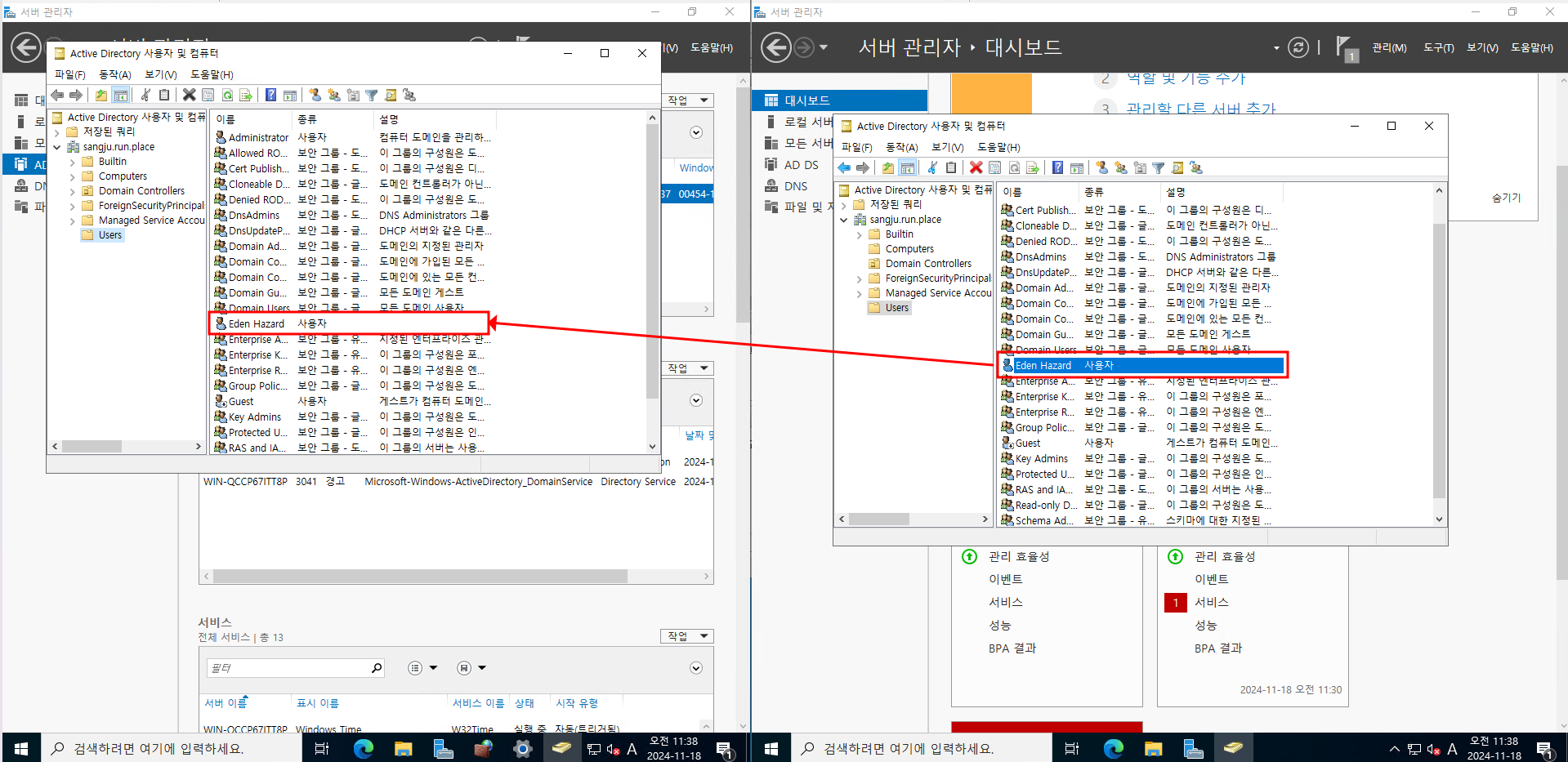The image size is (1568, 762).
Task: Click Export list icon in left Active Directory toolbar
Action: pos(246,96)
